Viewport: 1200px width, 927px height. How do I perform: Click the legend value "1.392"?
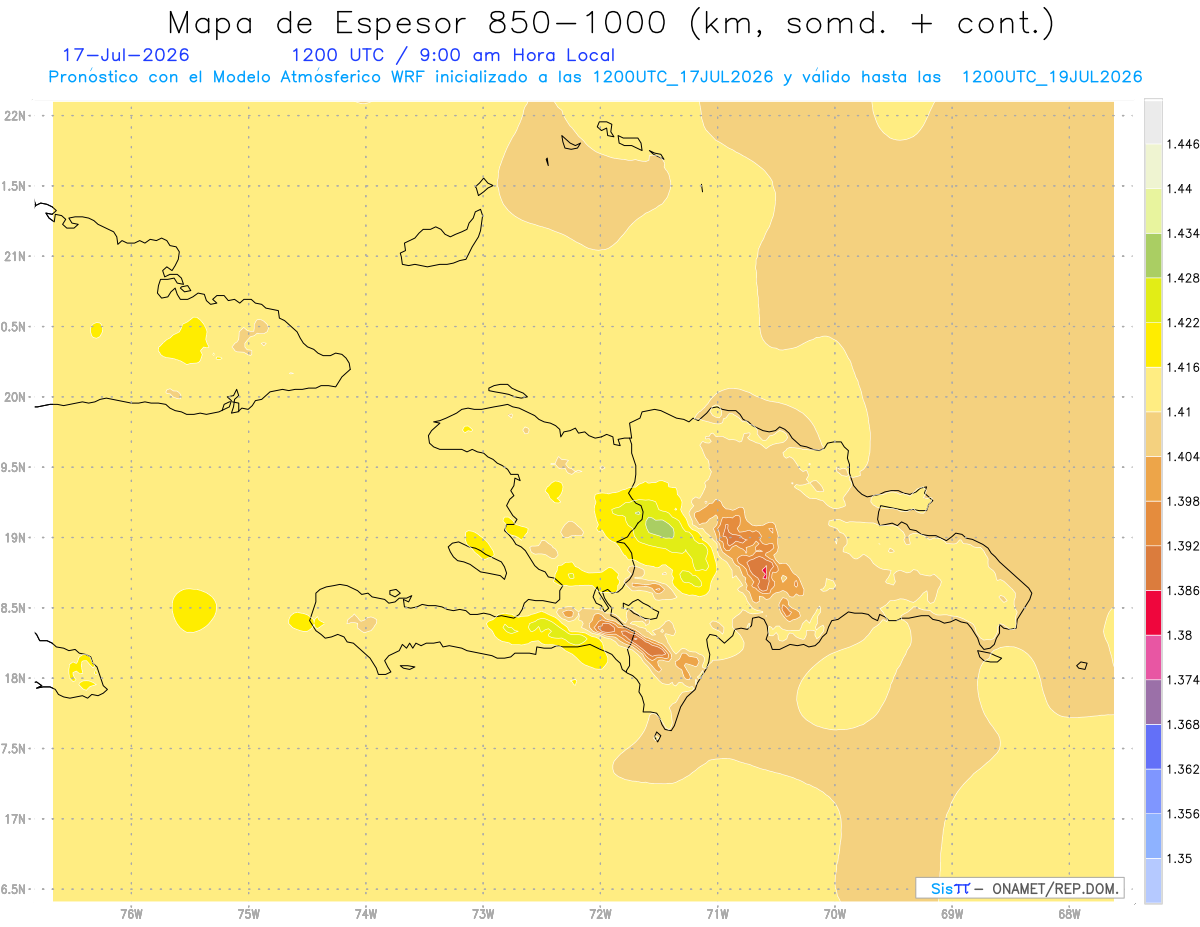coord(1183,546)
